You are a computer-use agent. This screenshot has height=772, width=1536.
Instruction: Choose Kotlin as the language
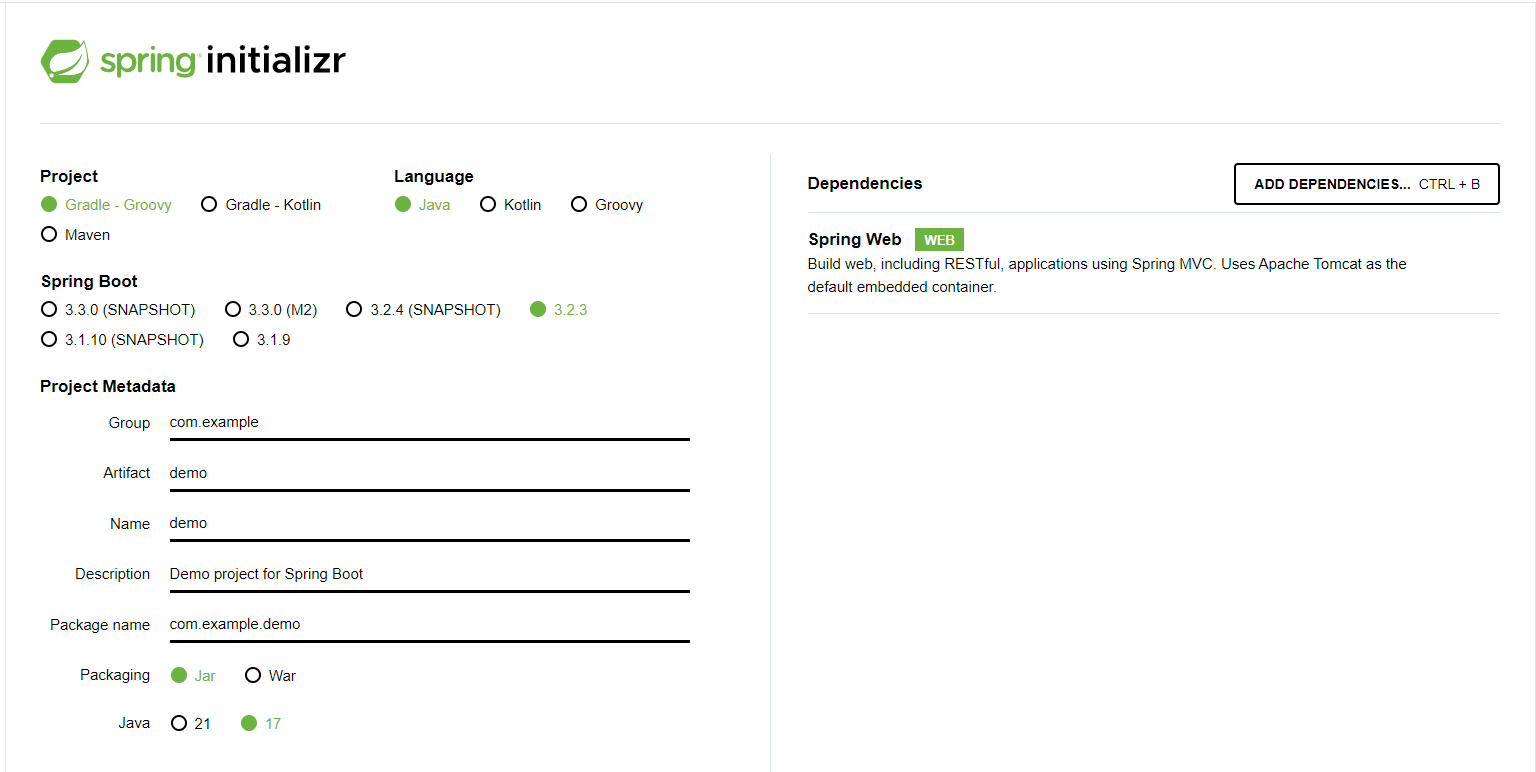point(488,204)
